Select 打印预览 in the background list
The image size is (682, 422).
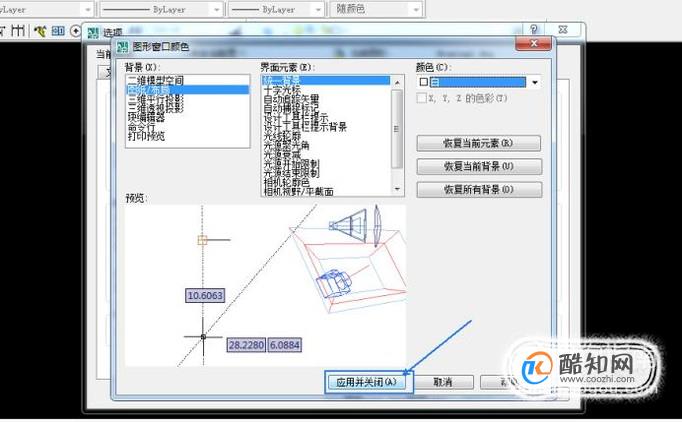click(x=146, y=136)
